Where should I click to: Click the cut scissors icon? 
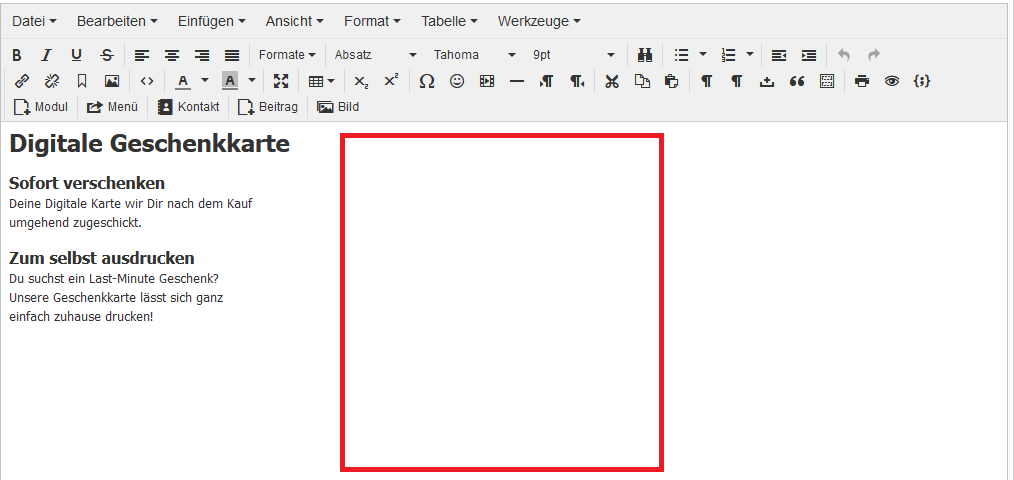(x=612, y=81)
